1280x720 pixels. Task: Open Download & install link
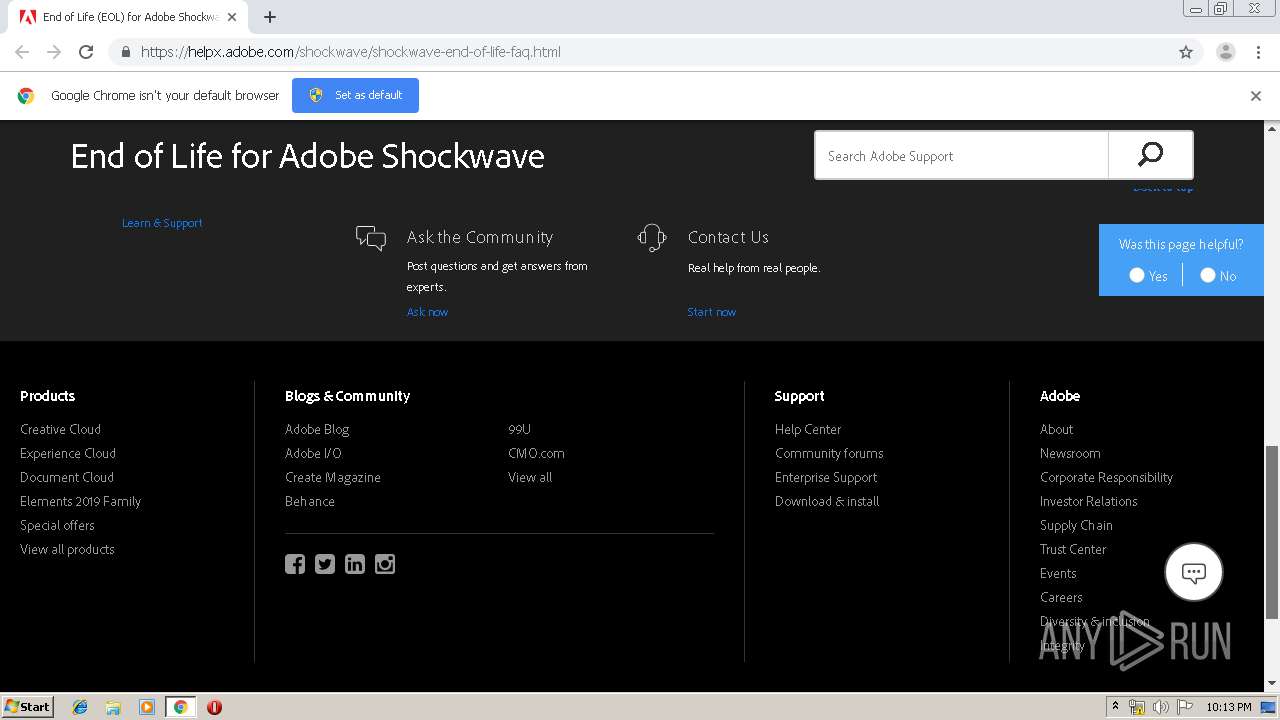coord(827,501)
